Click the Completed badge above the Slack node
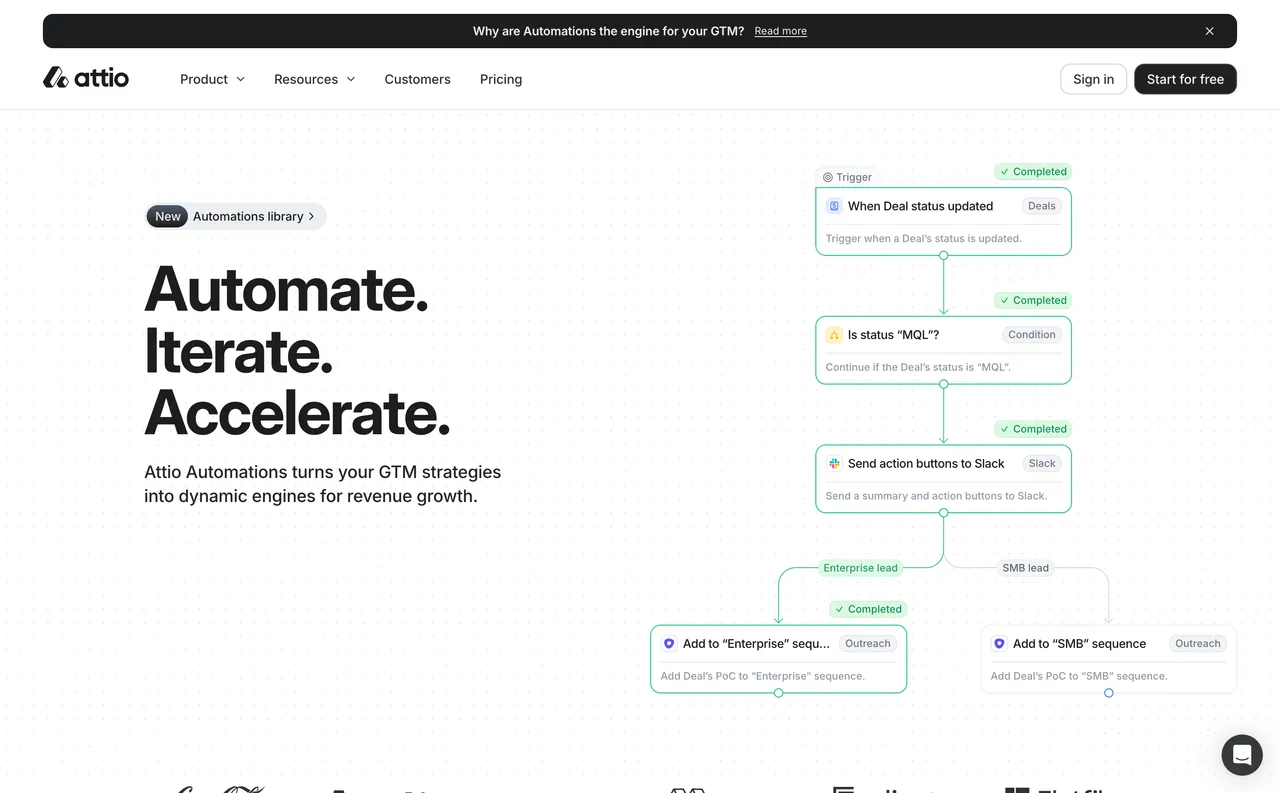This screenshot has height=793, width=1280. 1033,429
